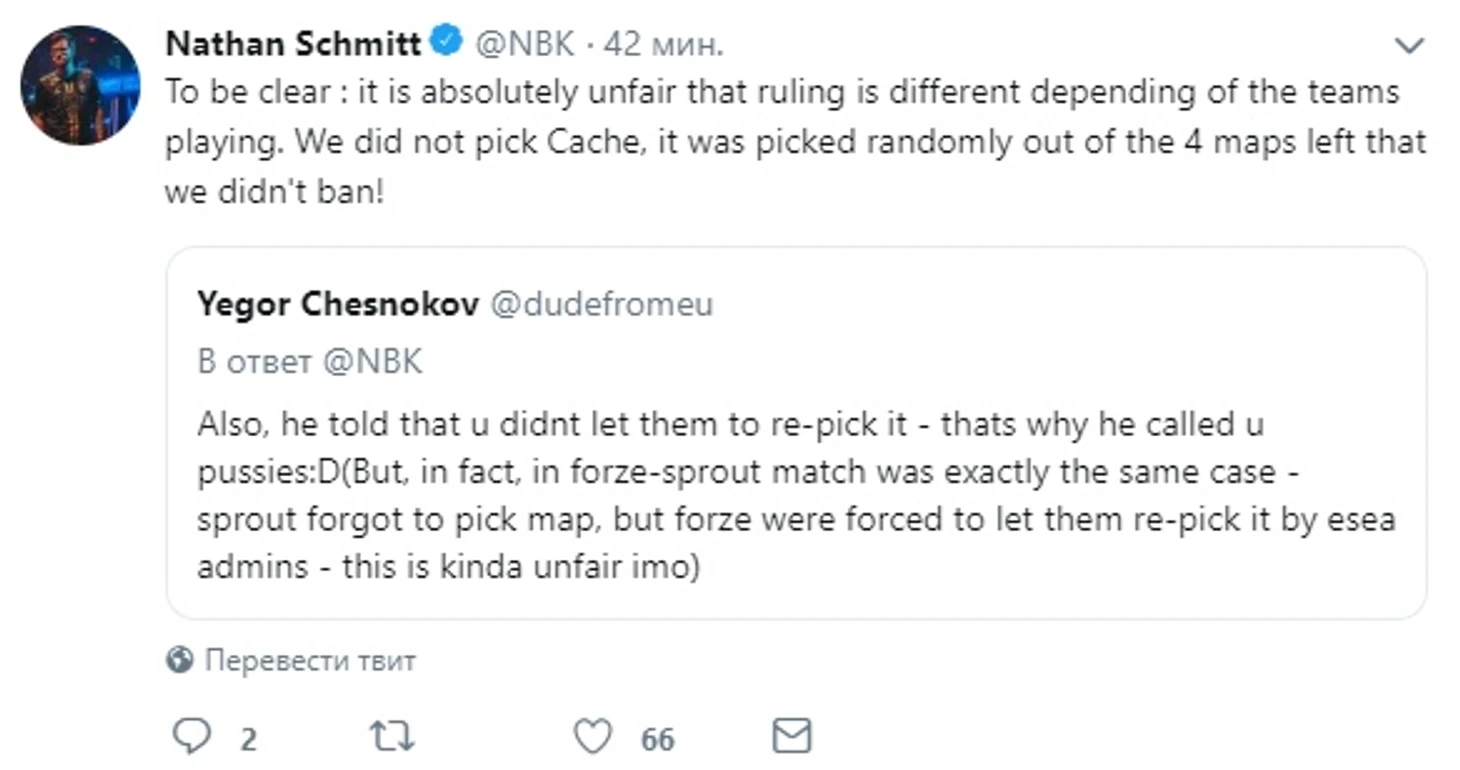This screenshot has width=1460, height=770.
Task: Click the blue verified badge
Action: click(x=446, y=42)
